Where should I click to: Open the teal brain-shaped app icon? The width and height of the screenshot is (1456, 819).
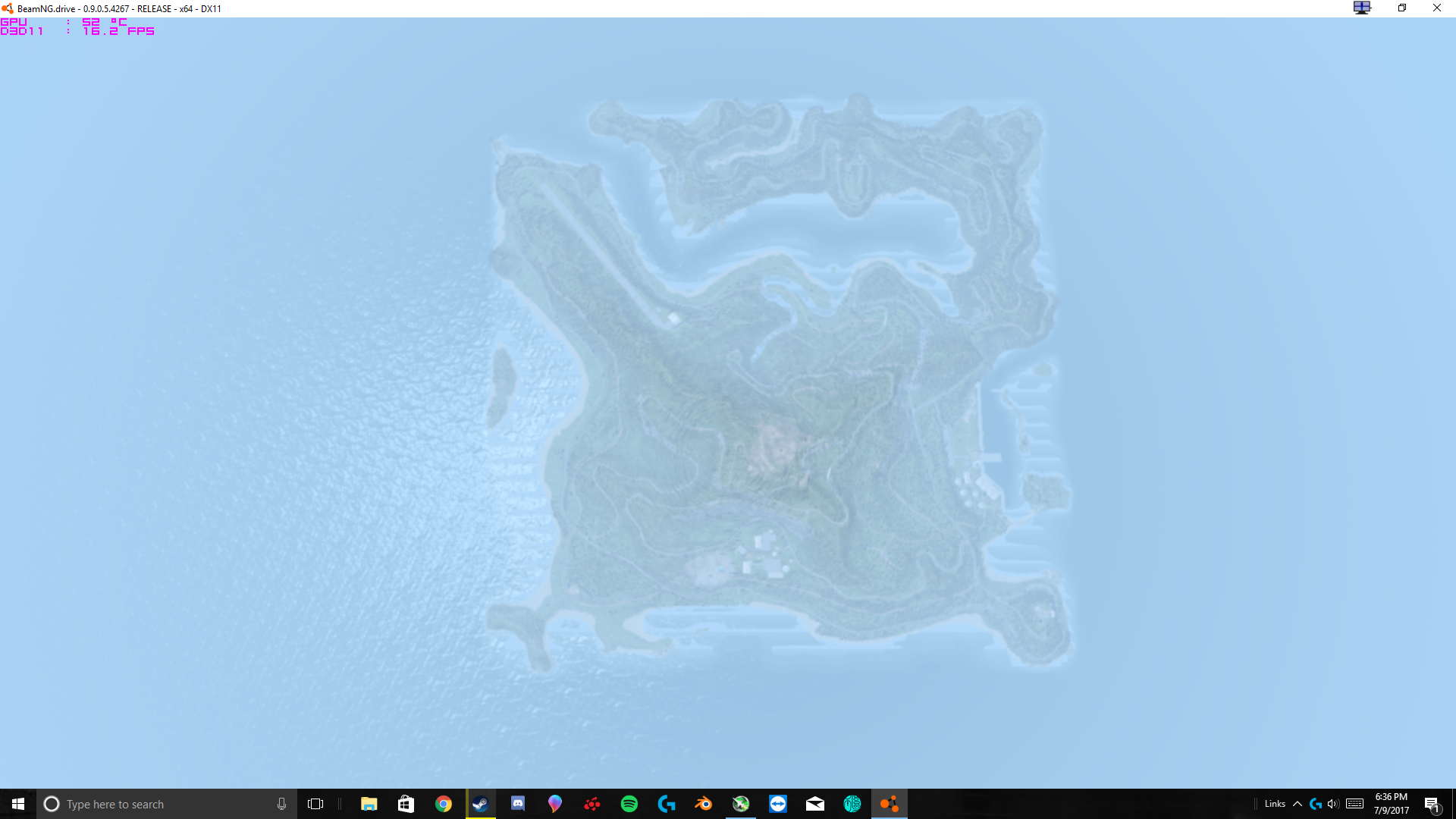[x=852, y=804]
